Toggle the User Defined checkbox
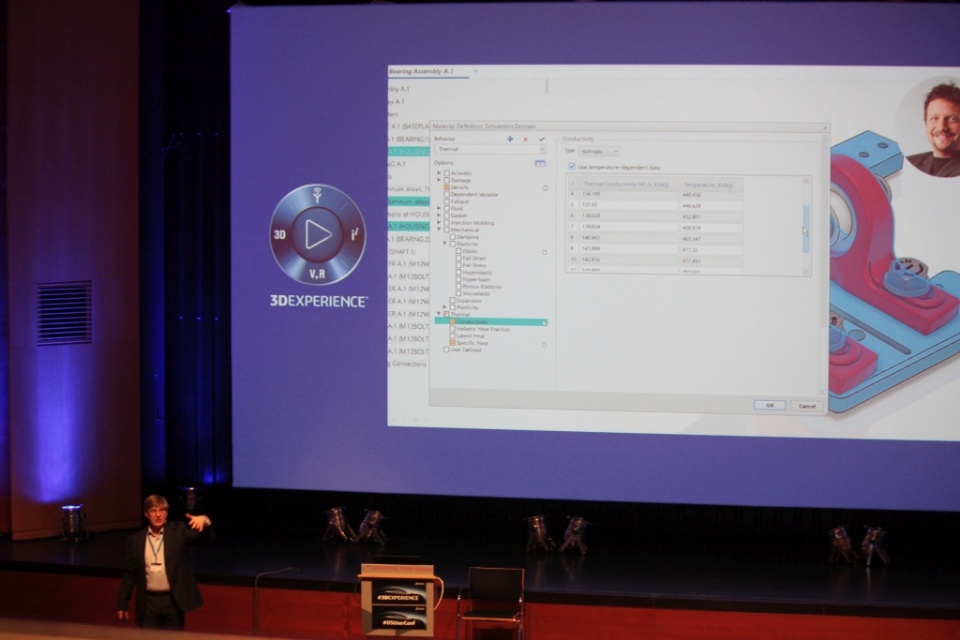The width and height of the screenshot is (960, 640). click(446, 350)
